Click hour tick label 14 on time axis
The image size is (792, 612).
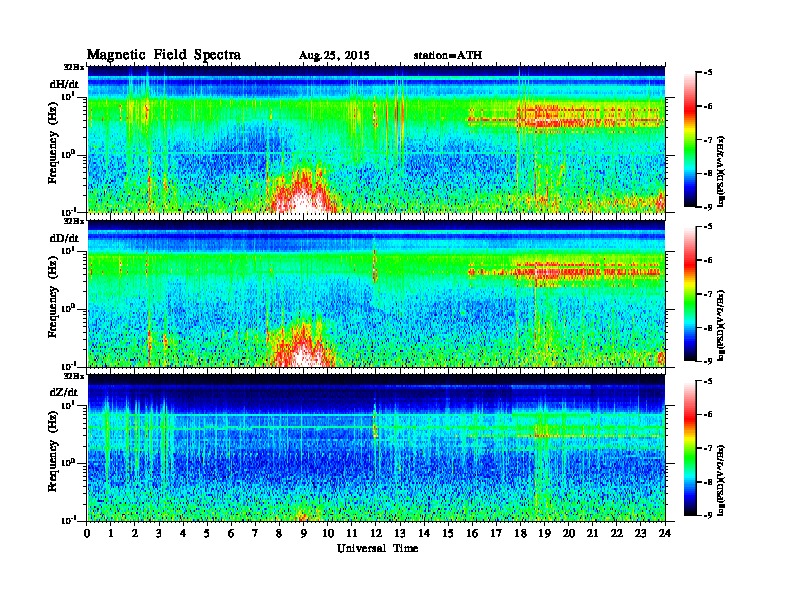(424, 533)
